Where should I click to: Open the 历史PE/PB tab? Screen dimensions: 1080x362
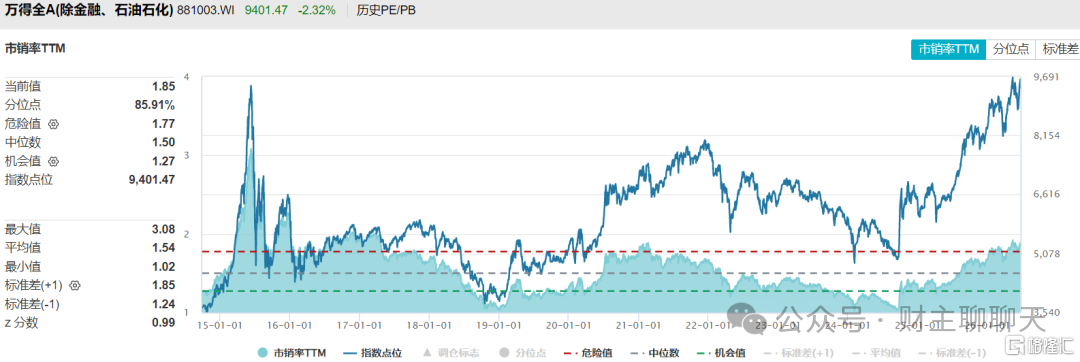[386, 10]
